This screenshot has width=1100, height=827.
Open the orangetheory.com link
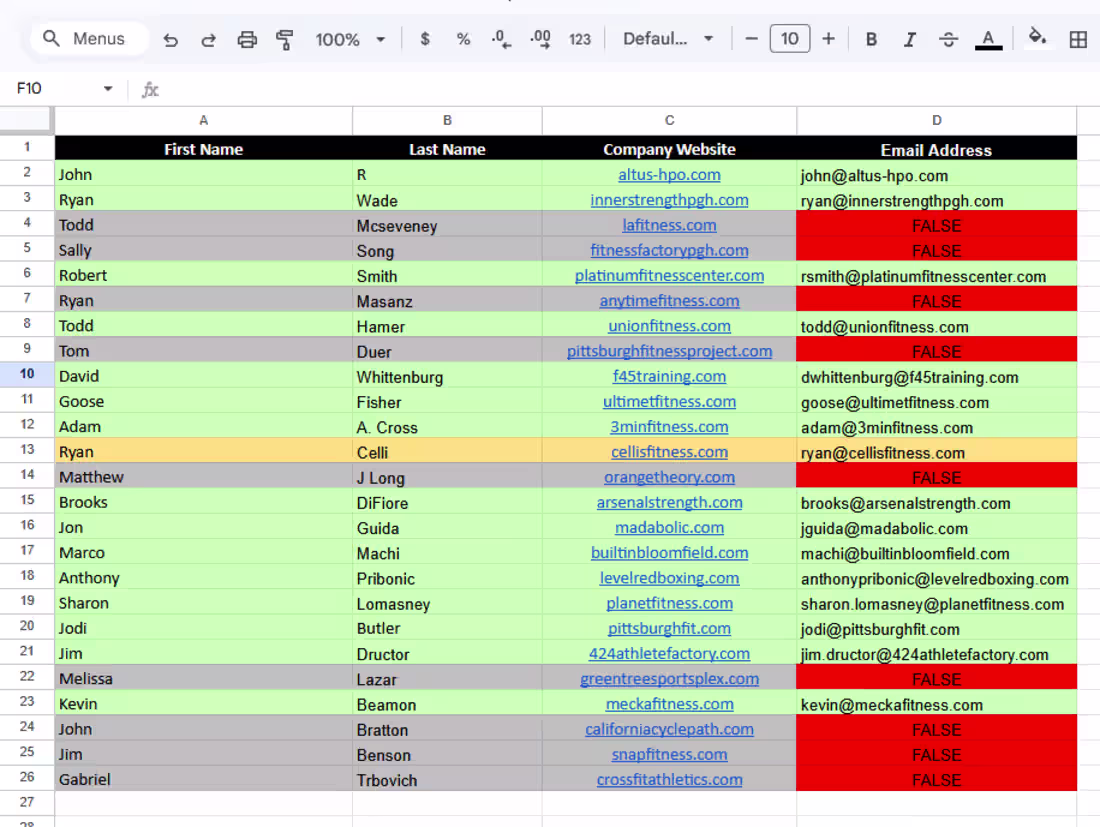669,478
